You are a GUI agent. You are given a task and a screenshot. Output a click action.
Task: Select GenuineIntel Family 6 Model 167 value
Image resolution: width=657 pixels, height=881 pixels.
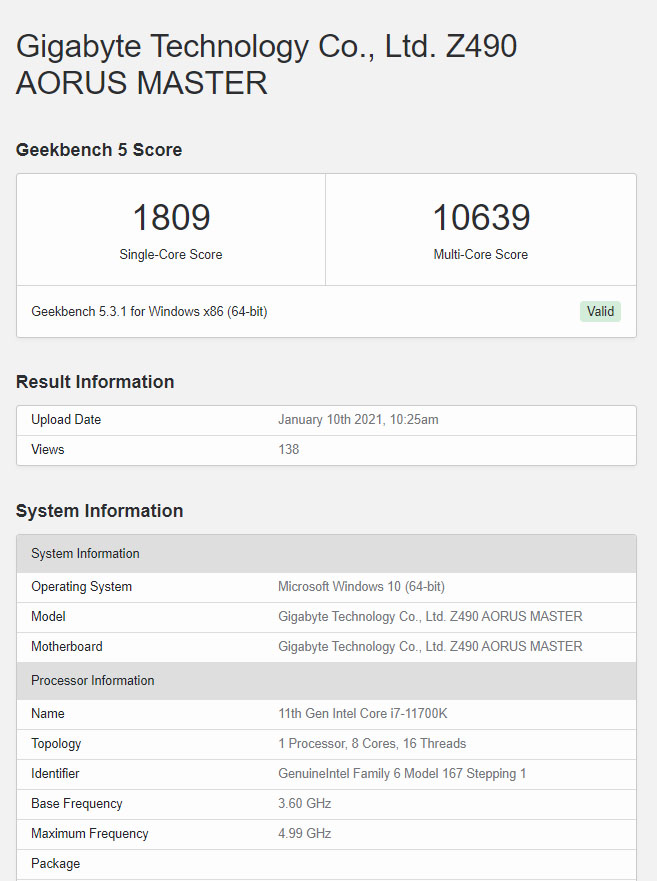click(x=402, y=774)
